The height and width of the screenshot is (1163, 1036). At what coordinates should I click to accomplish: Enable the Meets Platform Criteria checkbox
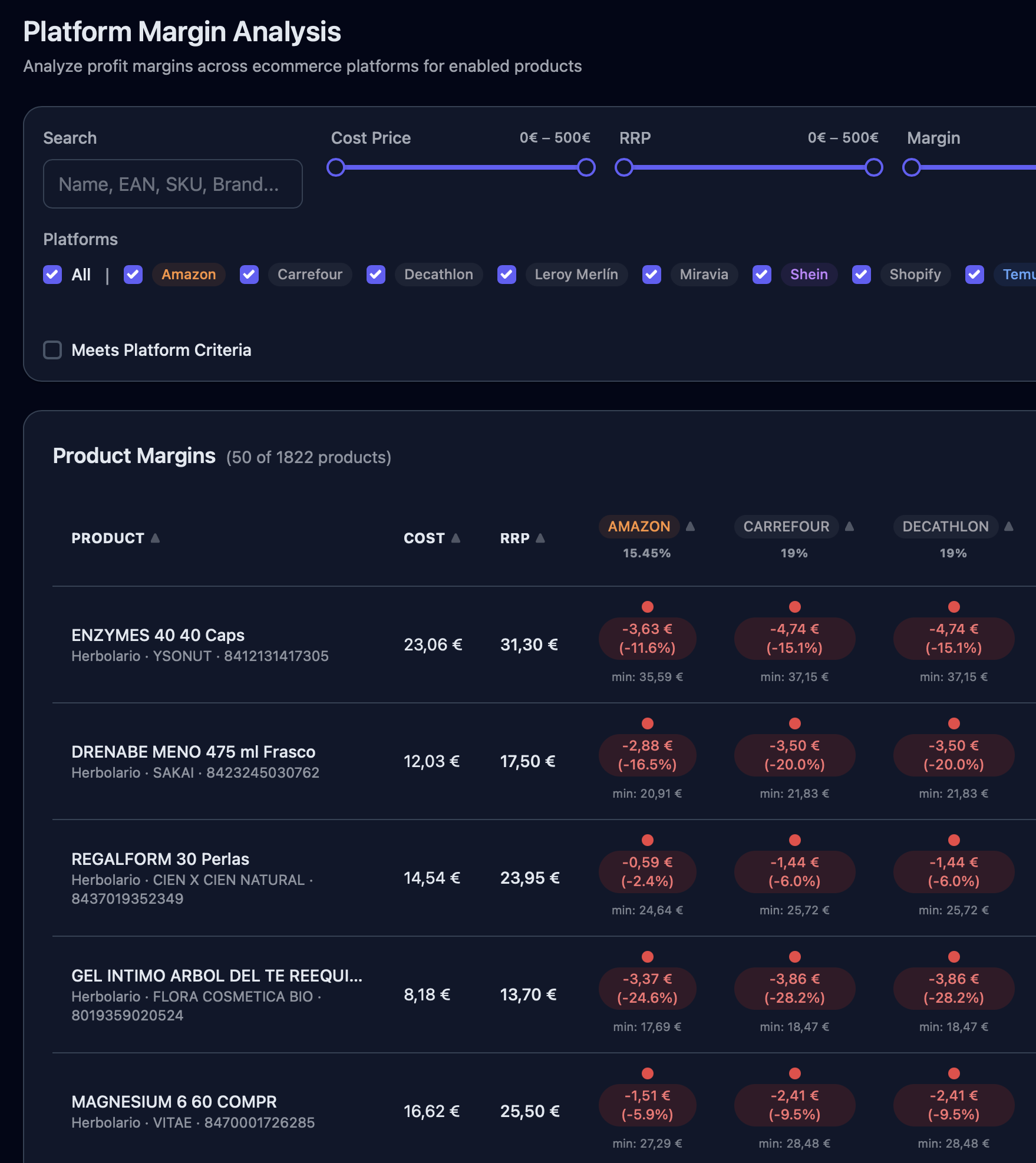pyautogui.click(x=52, y=350)
